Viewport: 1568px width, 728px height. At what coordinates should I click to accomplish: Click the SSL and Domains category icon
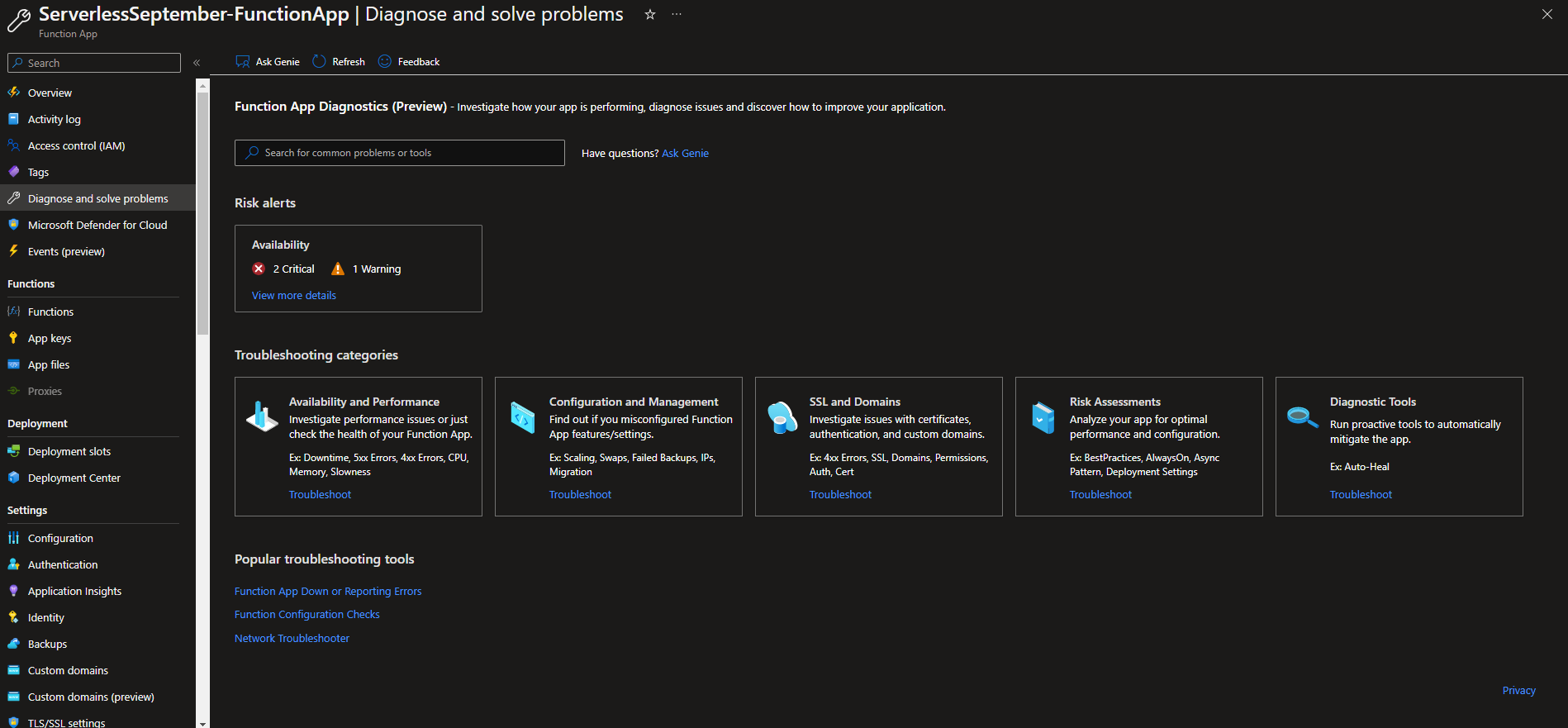click(x=782, y=417)
